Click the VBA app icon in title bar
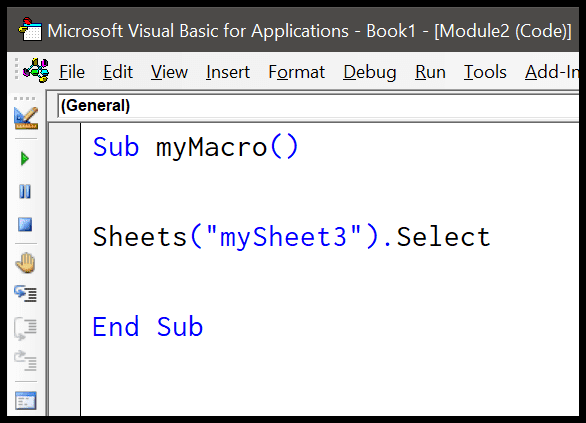Viewport: 586px width, 423px height. point(30,29)
